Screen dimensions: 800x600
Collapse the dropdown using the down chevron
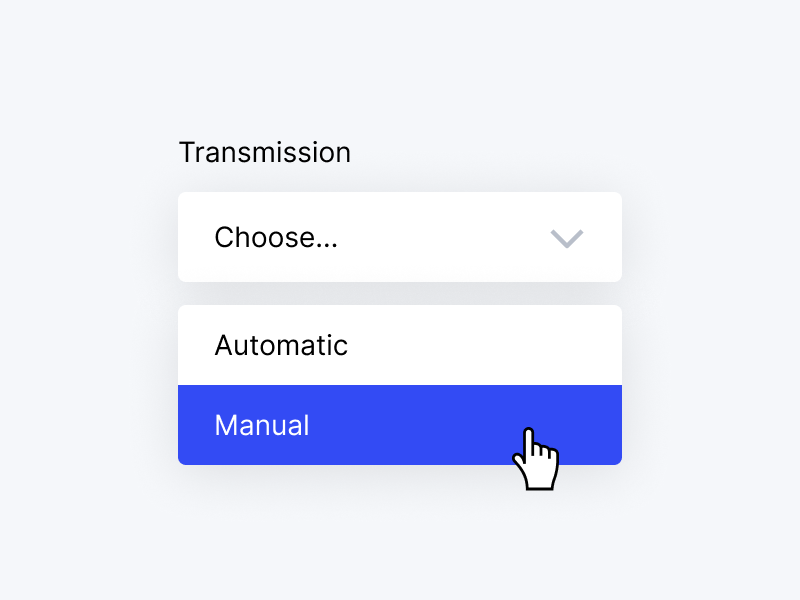(567, 238)
